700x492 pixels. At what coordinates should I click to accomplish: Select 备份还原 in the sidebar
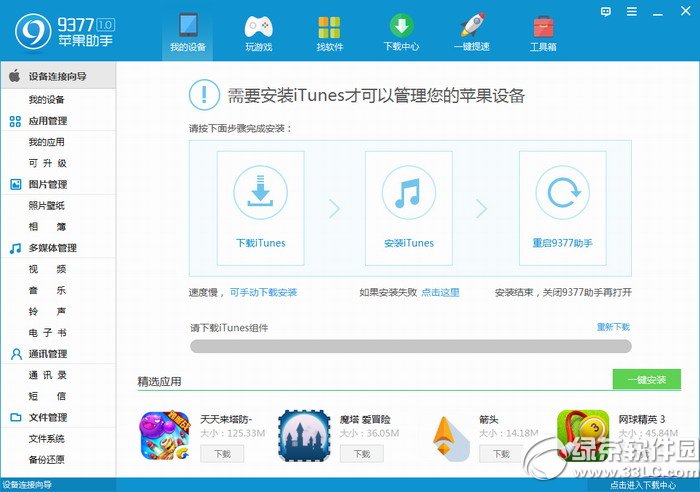(46, 459)
